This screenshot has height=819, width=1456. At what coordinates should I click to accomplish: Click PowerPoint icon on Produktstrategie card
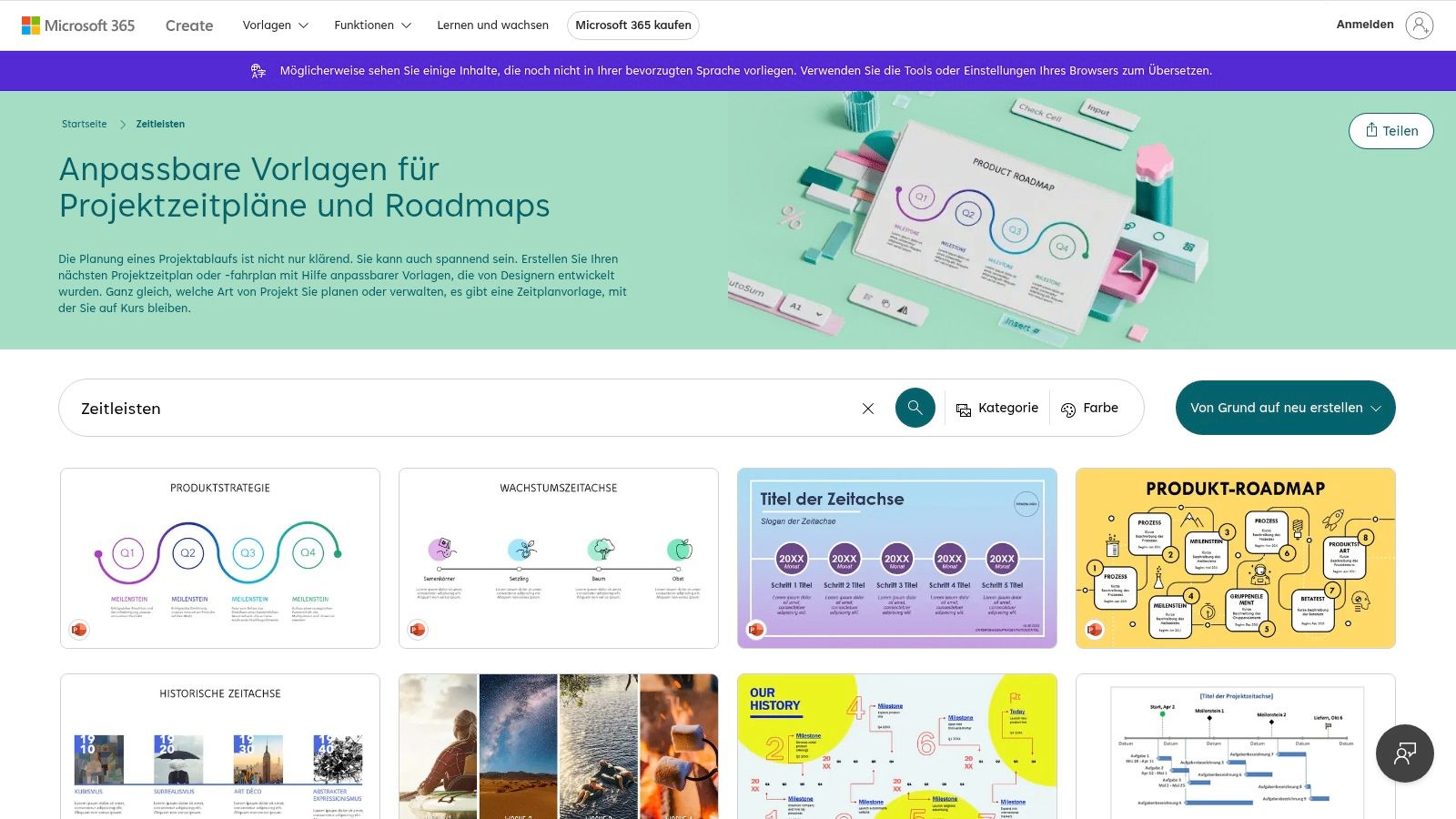[x=79, y=630]
